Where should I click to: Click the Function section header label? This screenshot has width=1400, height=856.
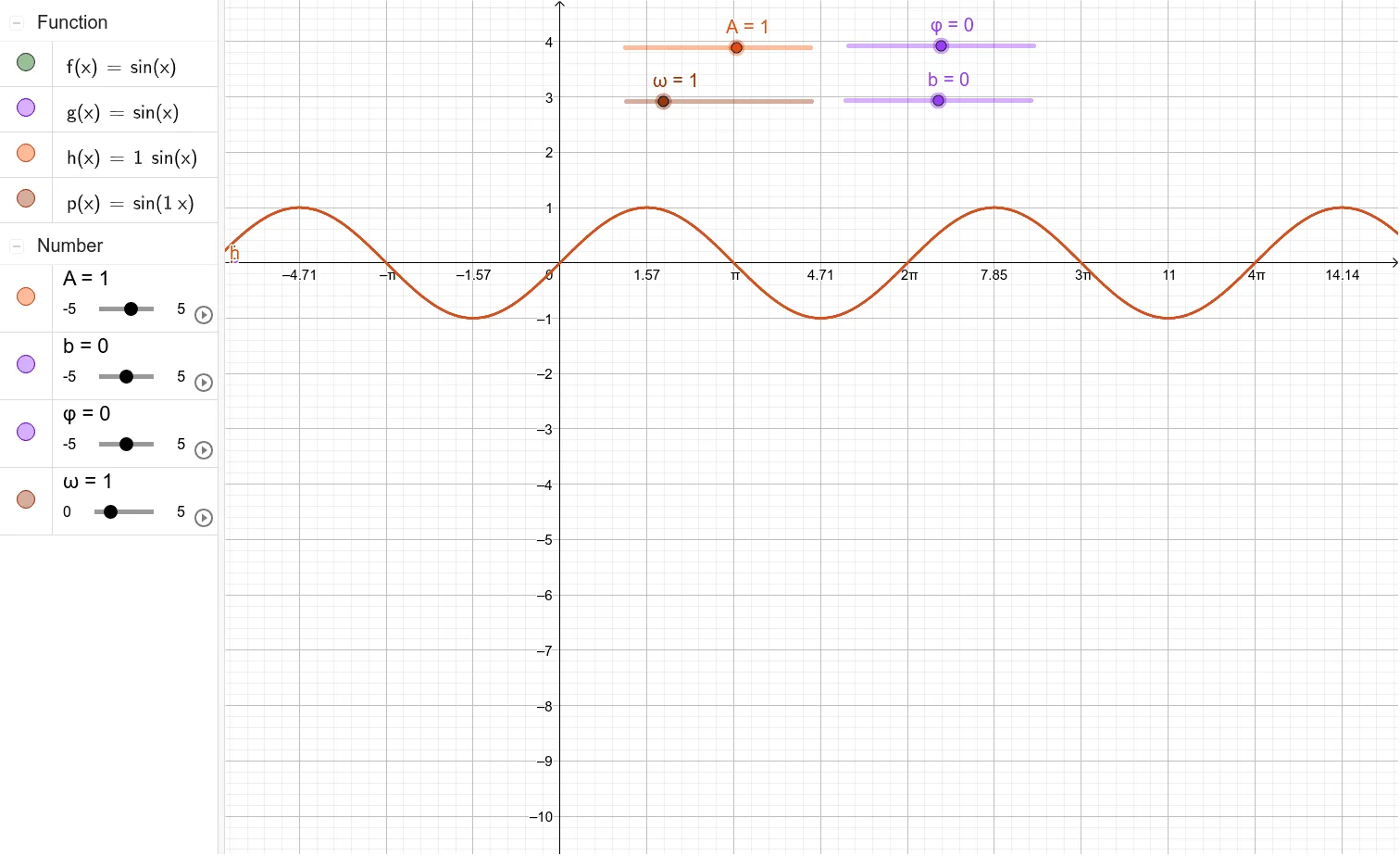coord(72,22)
